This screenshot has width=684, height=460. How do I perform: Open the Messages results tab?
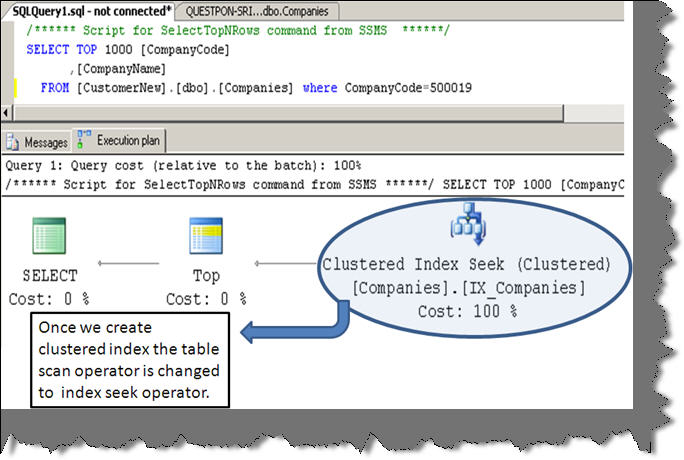(38, 142)
